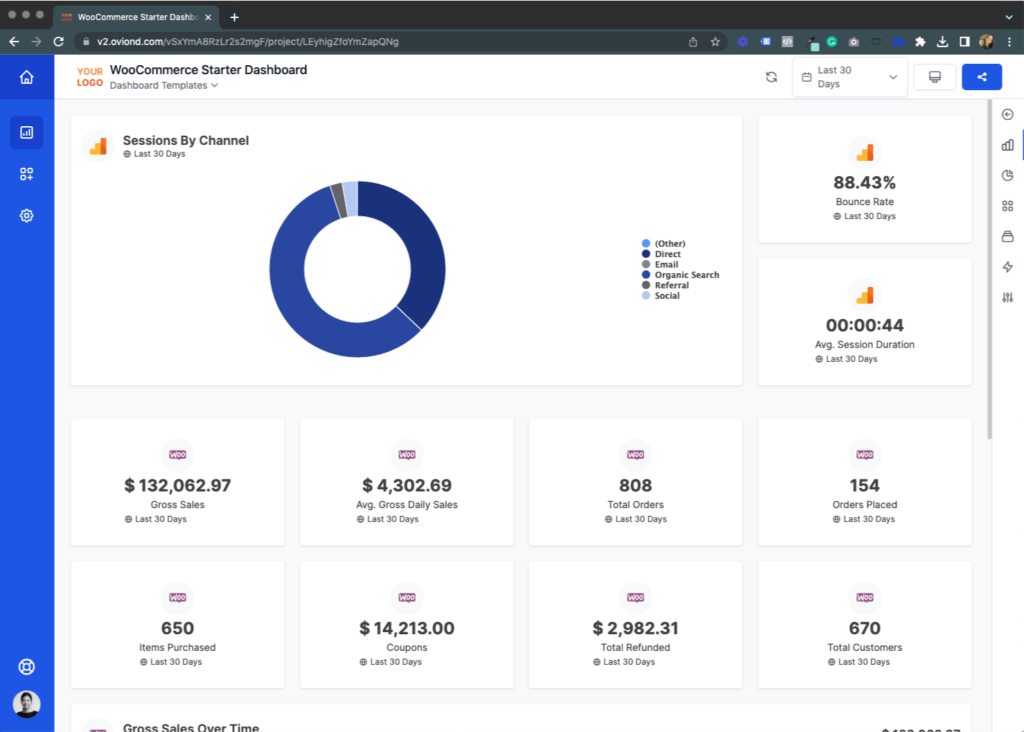Image resolution: width=1024 pixels, height=732 pixels.
Task: Switch to the WooCommerce Starter Dashboard tab
Action: coord(136,18)
